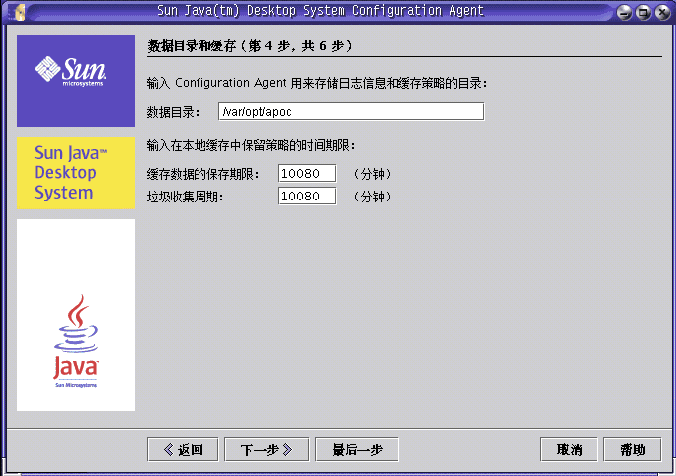676x476 pixels.
Task: Click the 垃圾收集周期: label
Action: (185, 197)
